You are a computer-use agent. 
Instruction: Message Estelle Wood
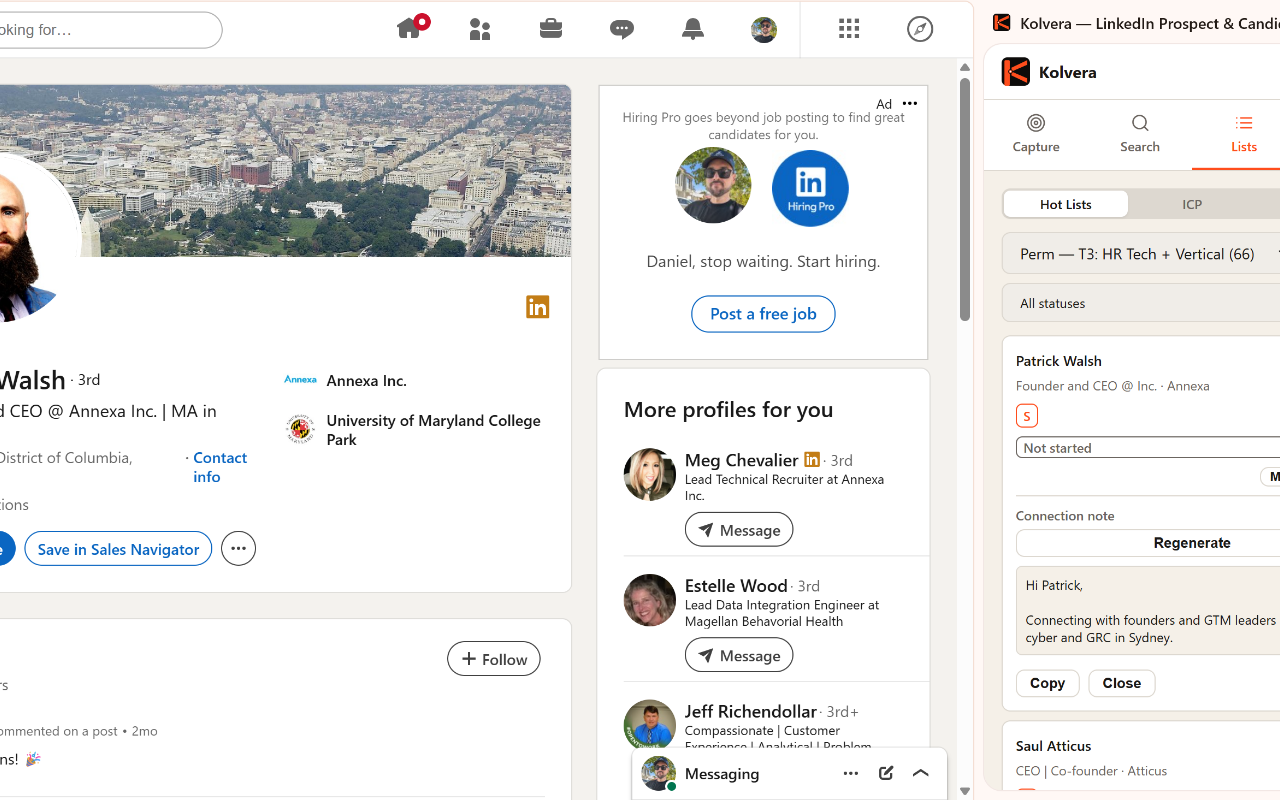pos(739,655)
